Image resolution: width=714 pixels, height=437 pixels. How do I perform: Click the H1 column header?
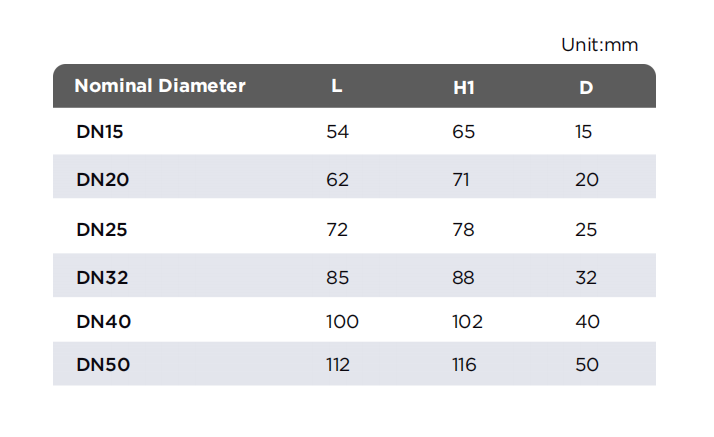[464, 87]
